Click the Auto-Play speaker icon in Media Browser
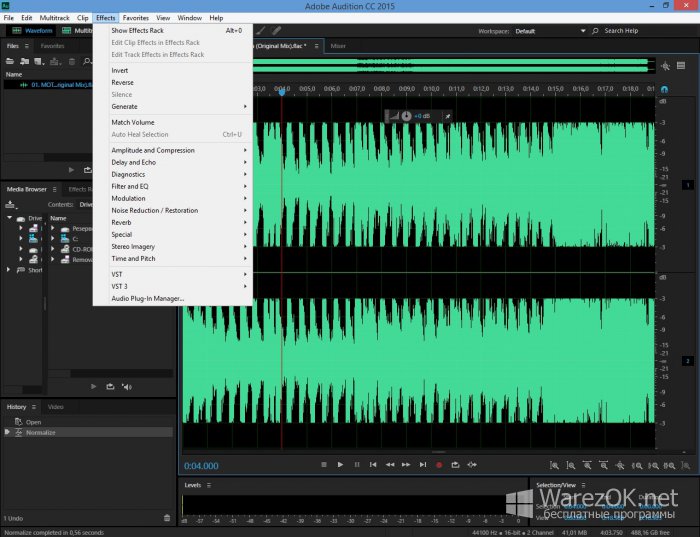Viewport: 700px width, 537px height. (x=127, y=387)
